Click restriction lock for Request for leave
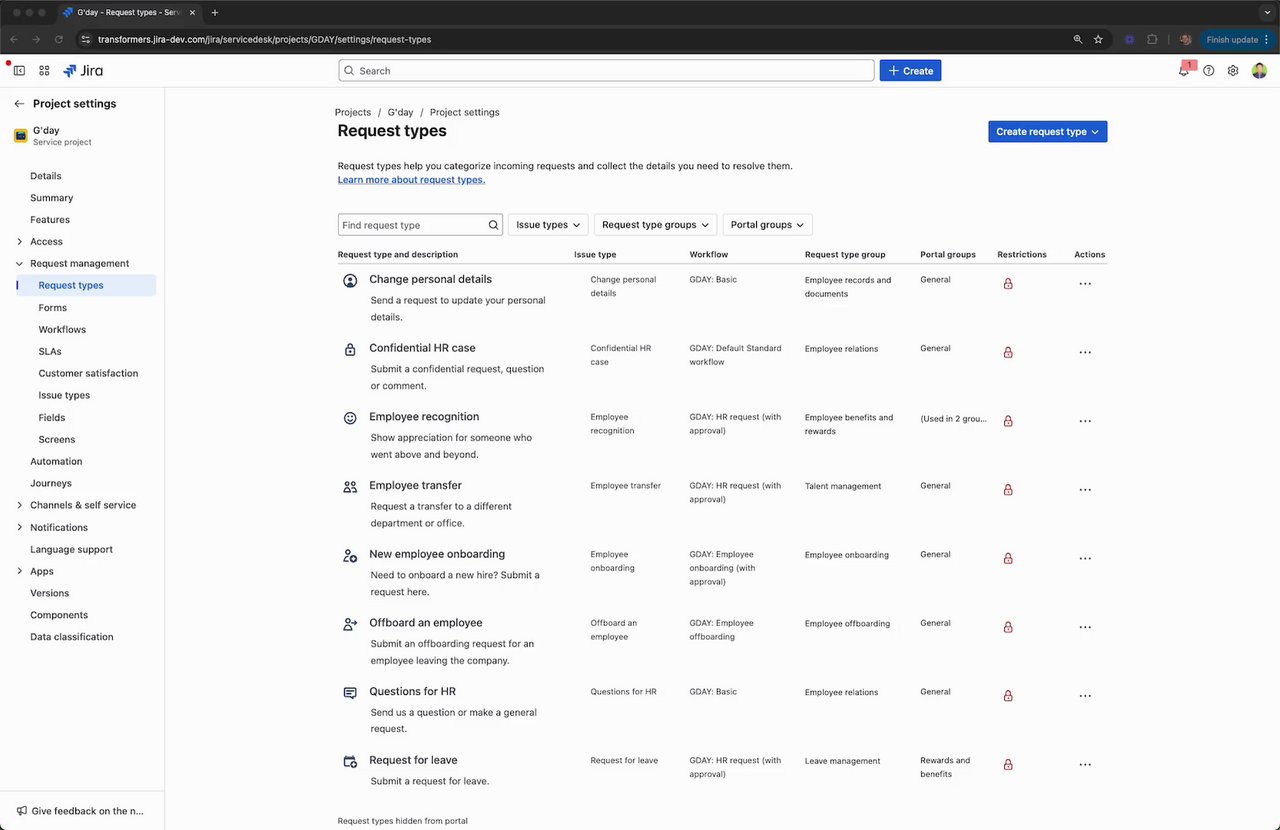The image size is (1280, 830). click(1008, 765)
